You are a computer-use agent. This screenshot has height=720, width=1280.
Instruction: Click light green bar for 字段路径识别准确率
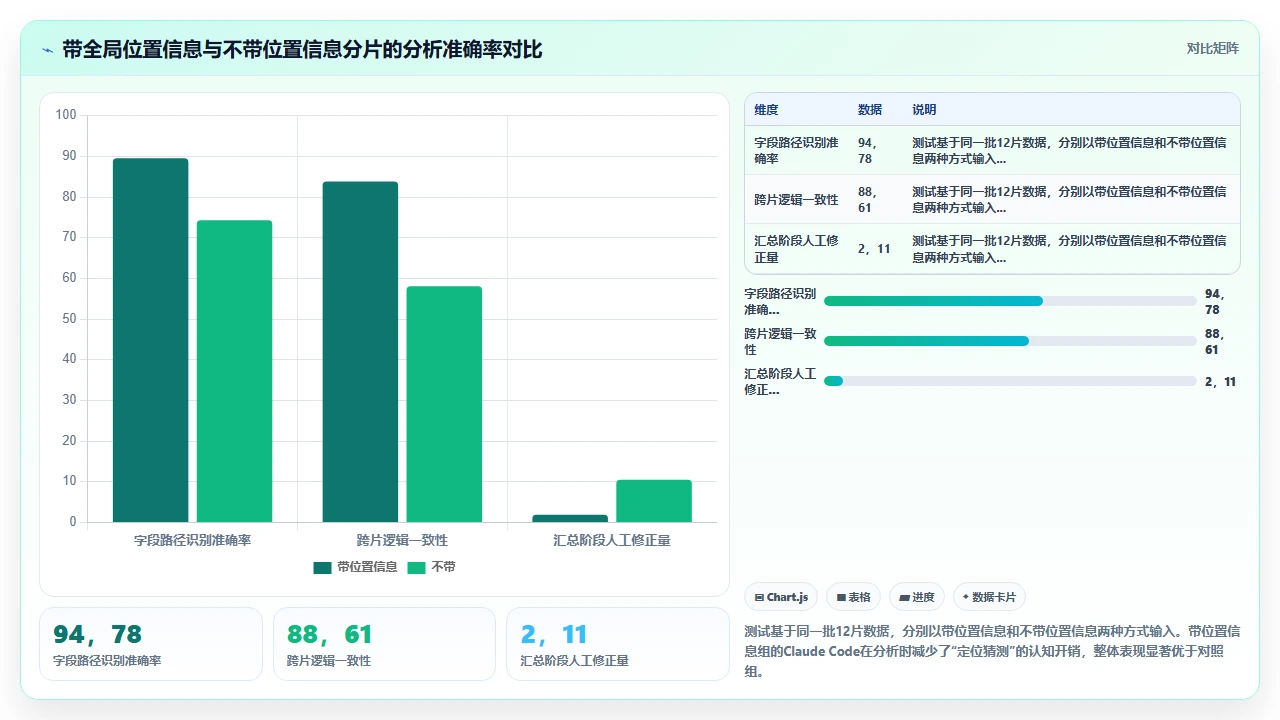coord(234,371)
